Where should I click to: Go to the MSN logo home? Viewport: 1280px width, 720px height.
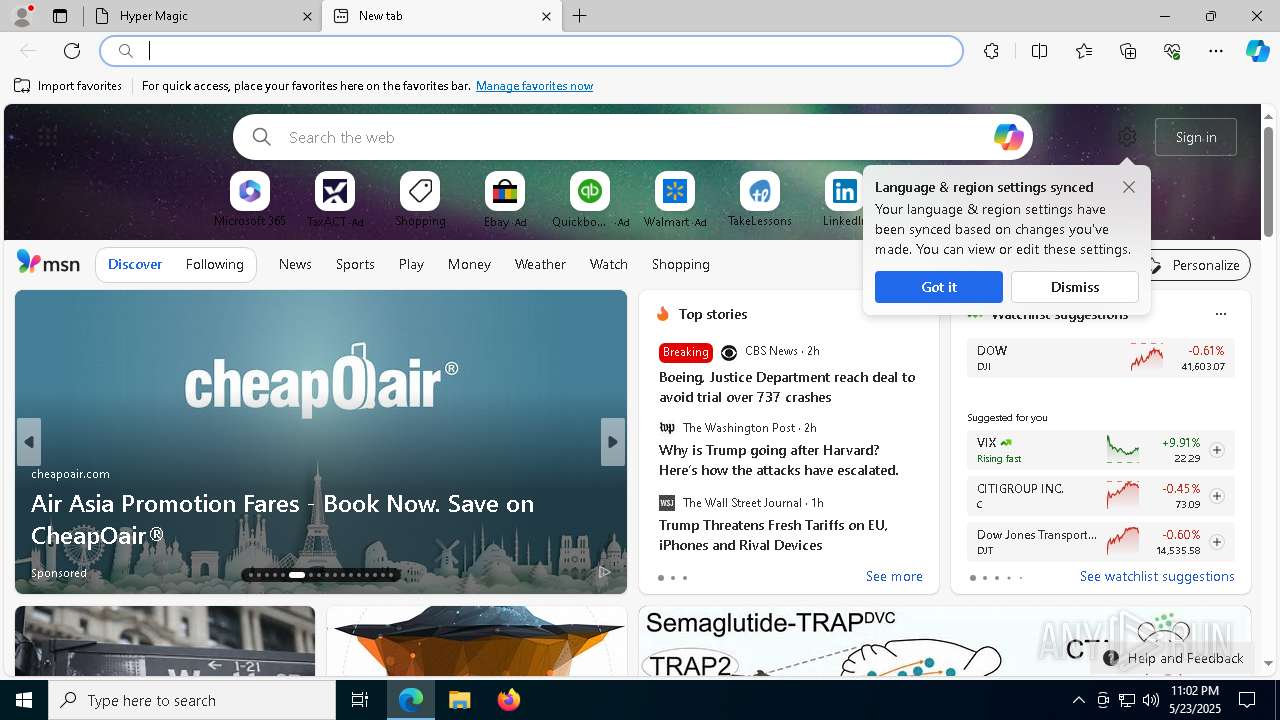[48, 263]
